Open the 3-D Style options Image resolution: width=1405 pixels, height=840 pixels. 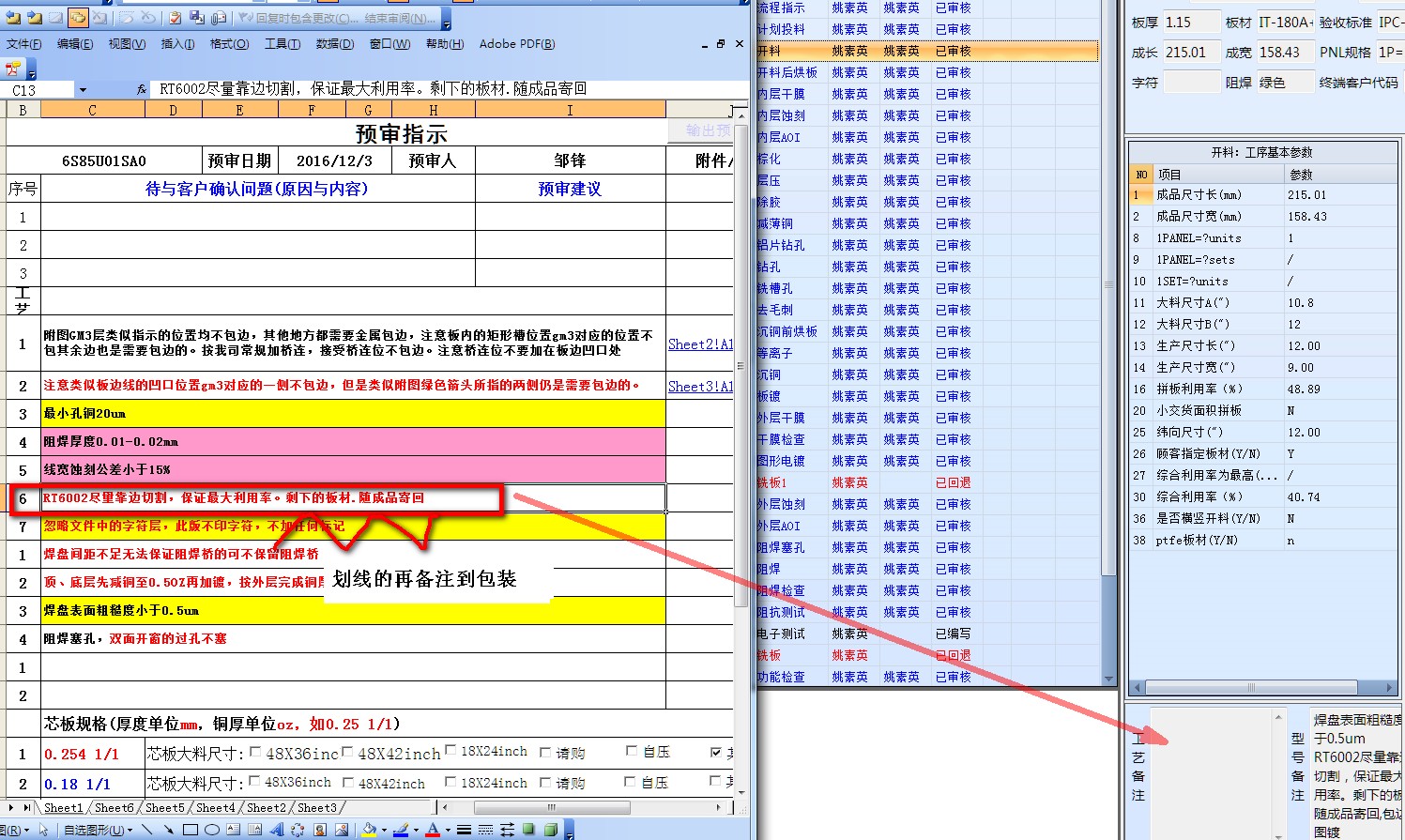pos(550,829)
